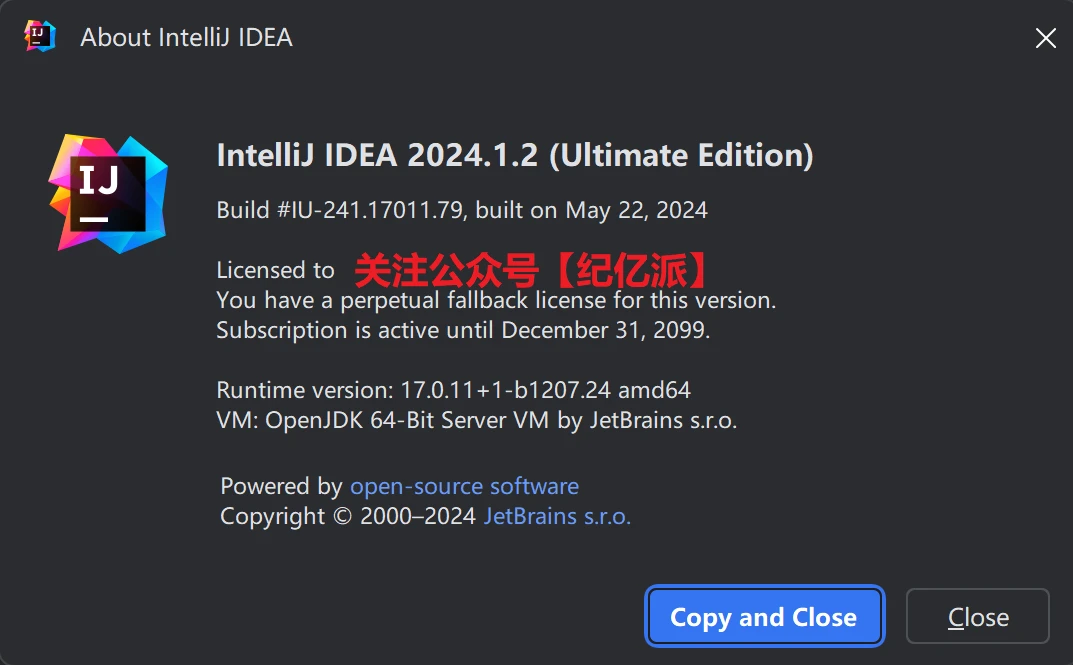The height and width of the screenshot is (665, 1073).
Task: Click the OpenJDK 64-Bit Server VM line
Action: click(x=476, y=420)
